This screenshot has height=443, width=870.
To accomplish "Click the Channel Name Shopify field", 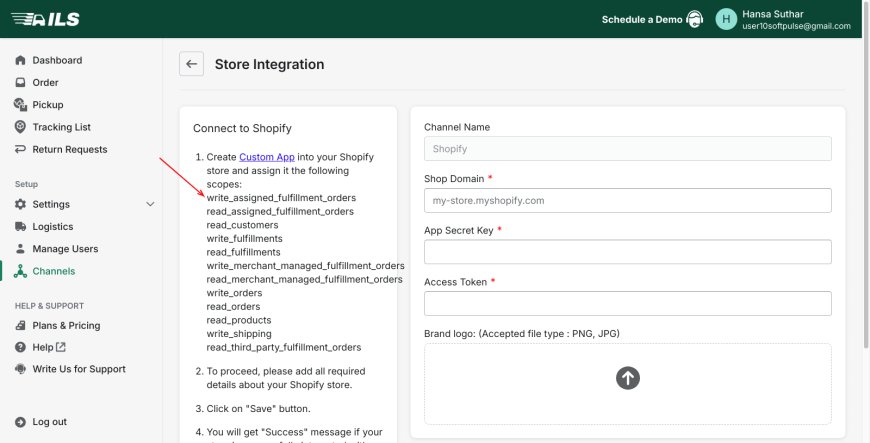I will pos(628,149).
